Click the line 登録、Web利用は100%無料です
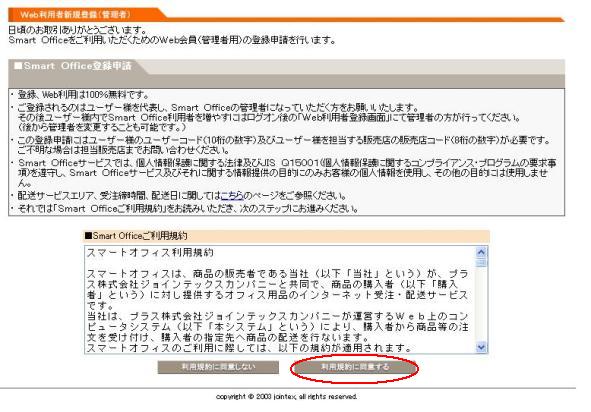 pos(84,95)
